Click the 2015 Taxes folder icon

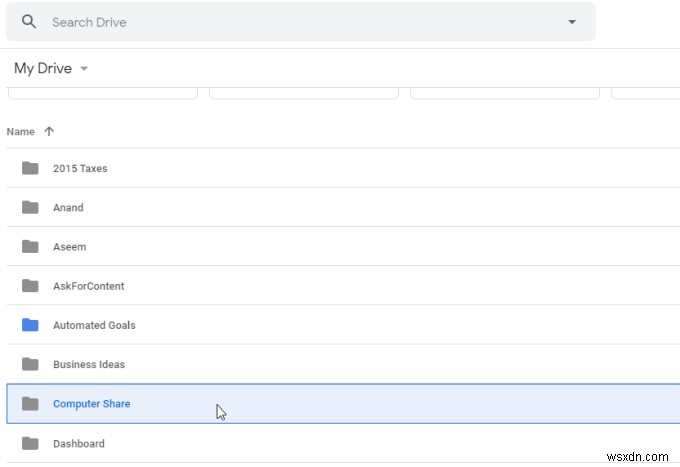coord(30,168)
